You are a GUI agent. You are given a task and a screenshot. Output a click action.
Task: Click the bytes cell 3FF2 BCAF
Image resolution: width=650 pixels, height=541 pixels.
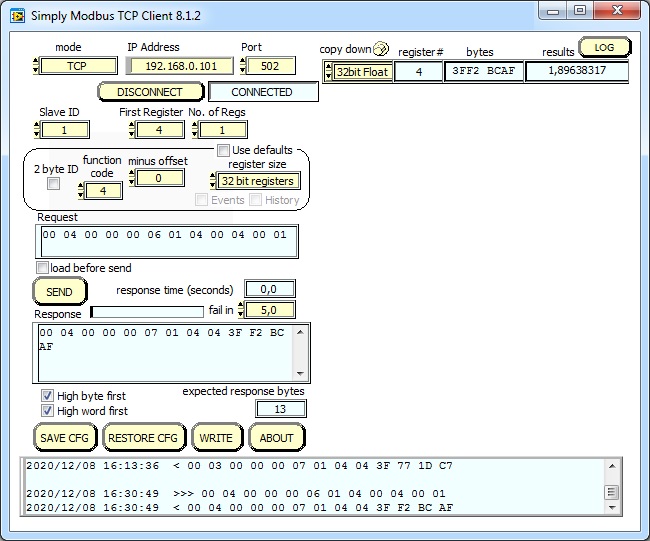coord(484,71)
